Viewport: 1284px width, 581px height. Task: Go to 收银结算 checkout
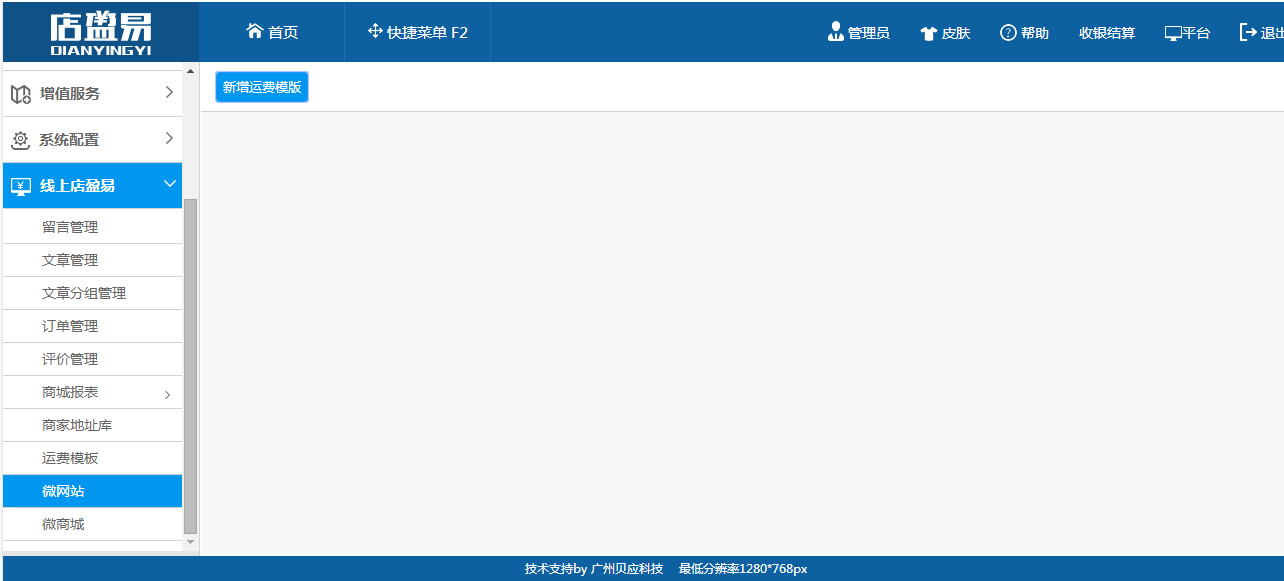(x=1107, y=33)
